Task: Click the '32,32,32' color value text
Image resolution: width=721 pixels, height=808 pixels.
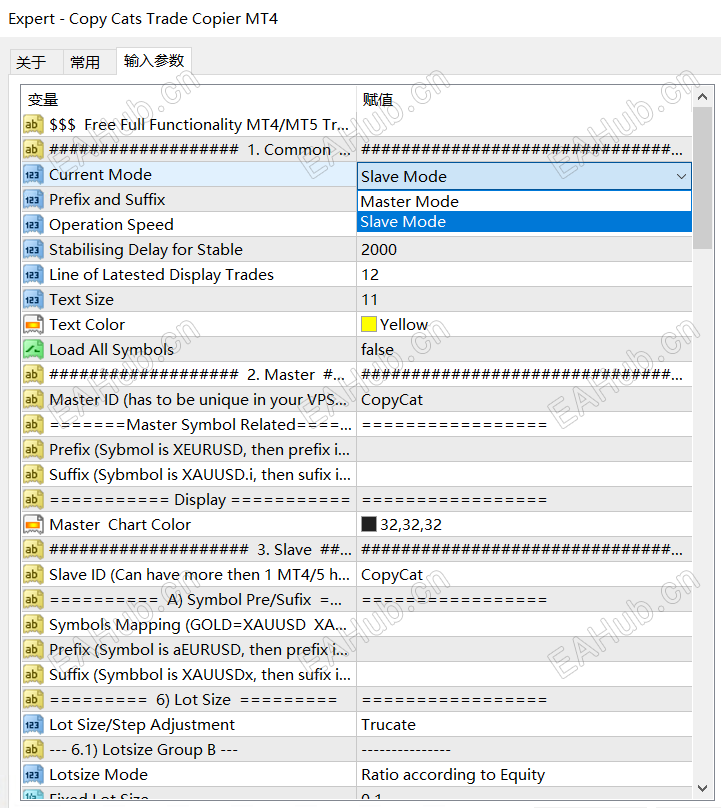Action: point(411,525)
